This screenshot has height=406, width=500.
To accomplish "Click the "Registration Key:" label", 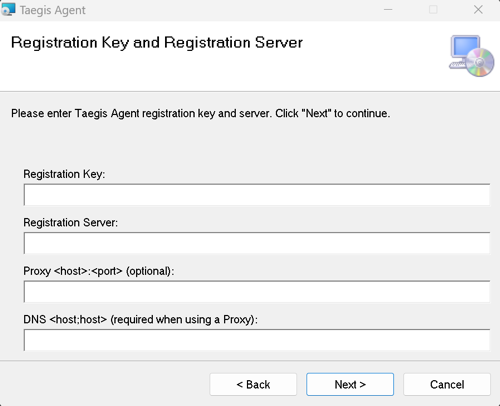I will tap(64, 174).
